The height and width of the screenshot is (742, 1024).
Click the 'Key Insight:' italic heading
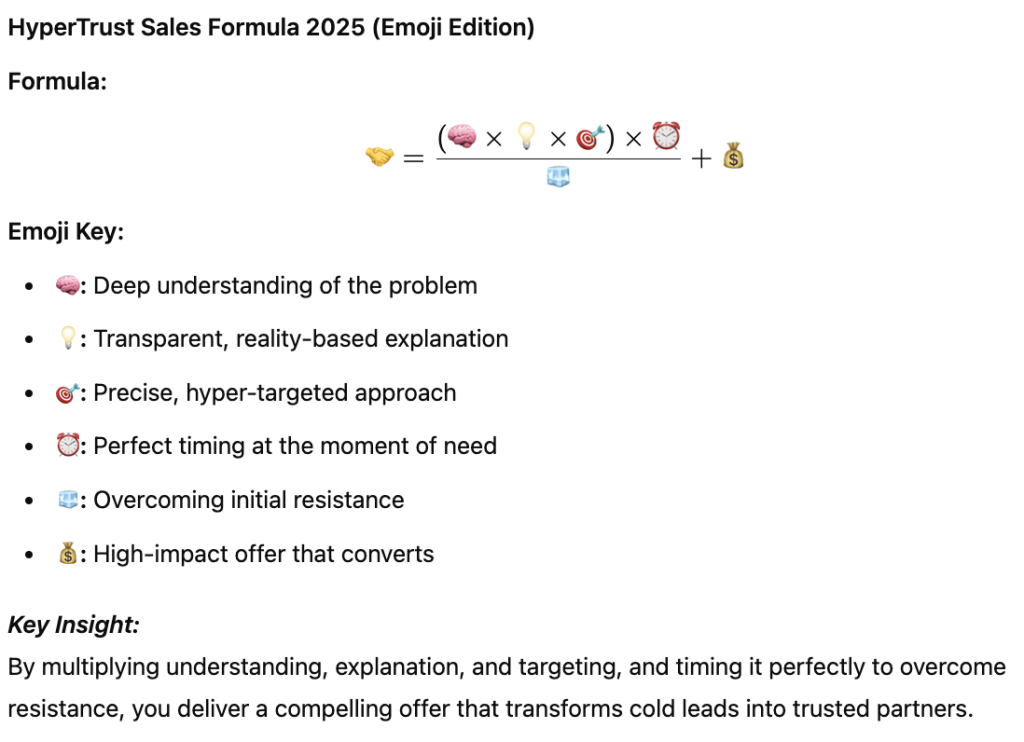click(74, 625)
